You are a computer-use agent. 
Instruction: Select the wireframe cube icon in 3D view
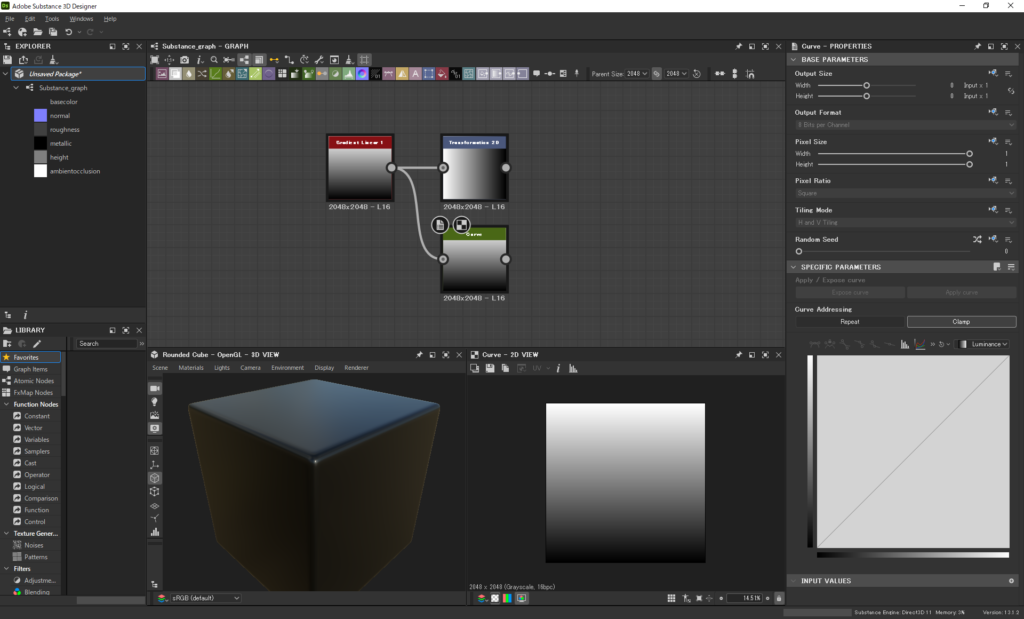point(155,492)
